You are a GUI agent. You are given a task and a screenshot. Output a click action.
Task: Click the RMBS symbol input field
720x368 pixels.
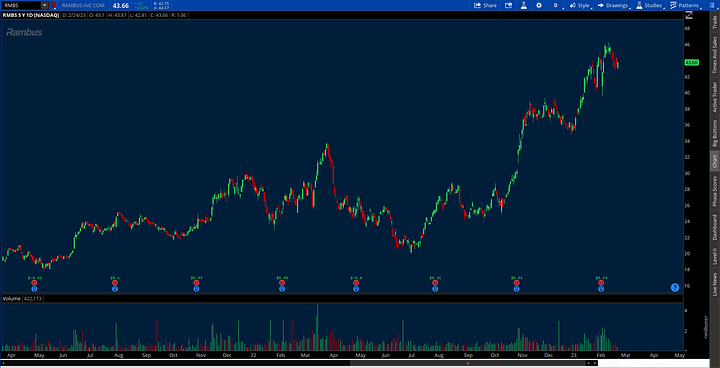coord(21,6)
